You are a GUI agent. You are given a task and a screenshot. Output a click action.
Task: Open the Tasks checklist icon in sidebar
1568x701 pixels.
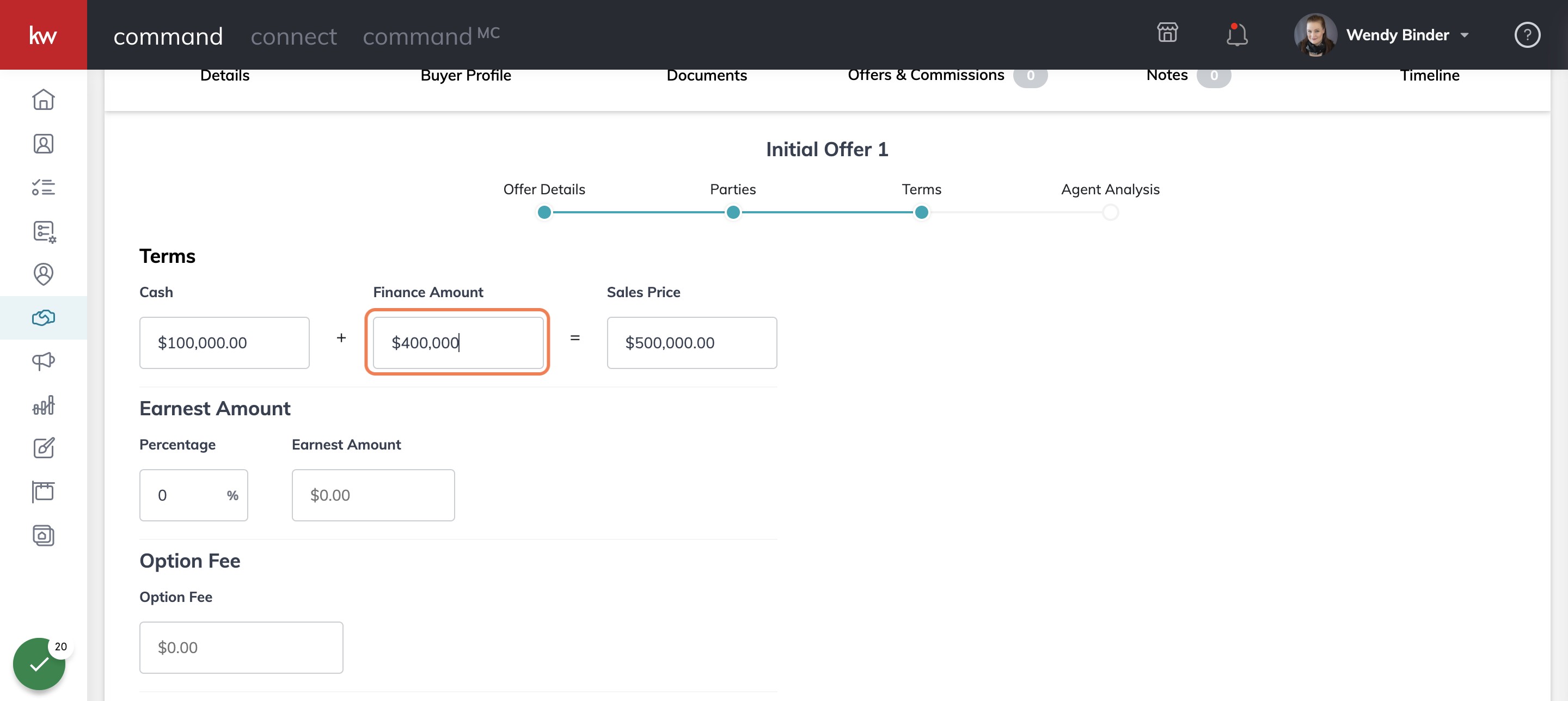click(43, 187)
